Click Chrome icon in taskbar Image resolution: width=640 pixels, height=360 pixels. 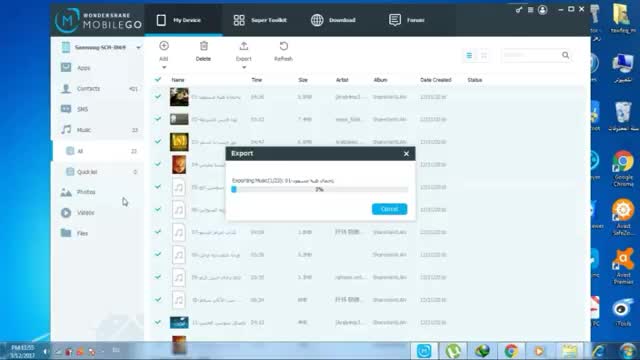coord(511,351)
